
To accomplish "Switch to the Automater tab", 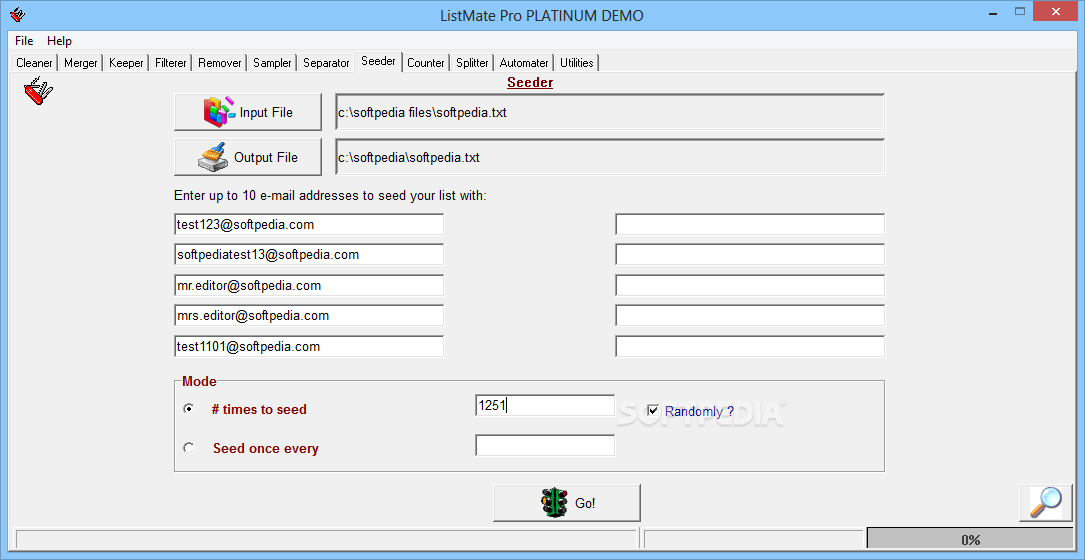I will (524, 62).
